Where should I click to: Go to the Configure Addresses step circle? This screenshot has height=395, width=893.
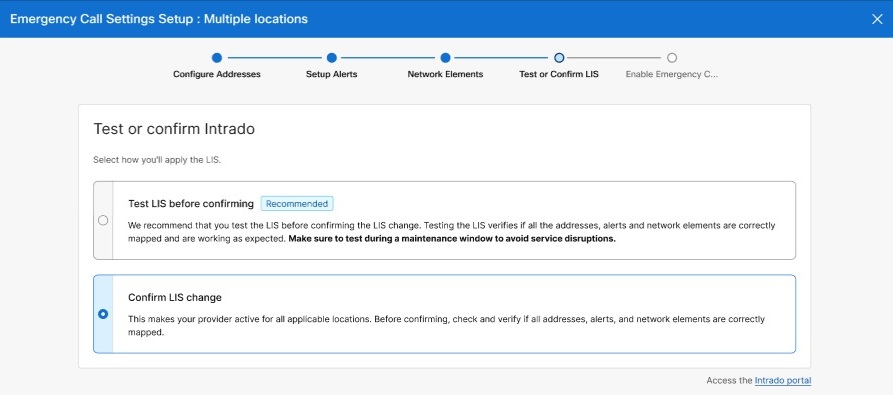(216, 57)
